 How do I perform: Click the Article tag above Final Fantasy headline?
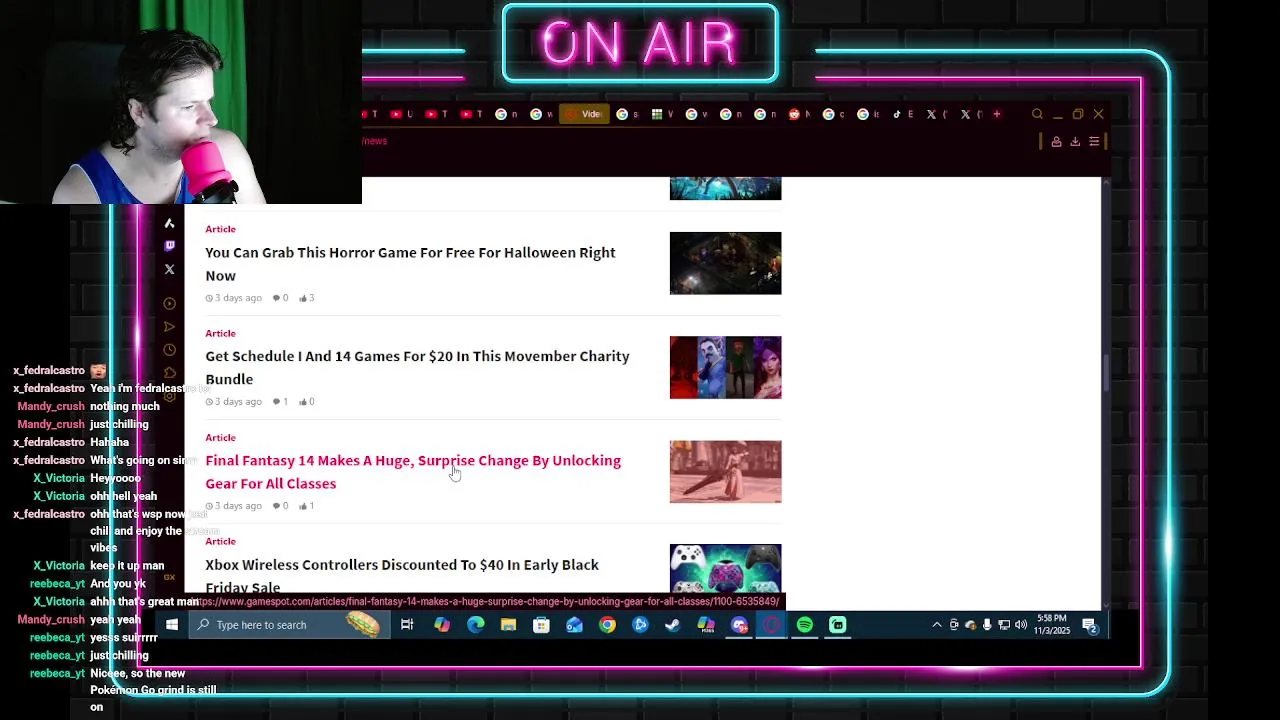220,437
